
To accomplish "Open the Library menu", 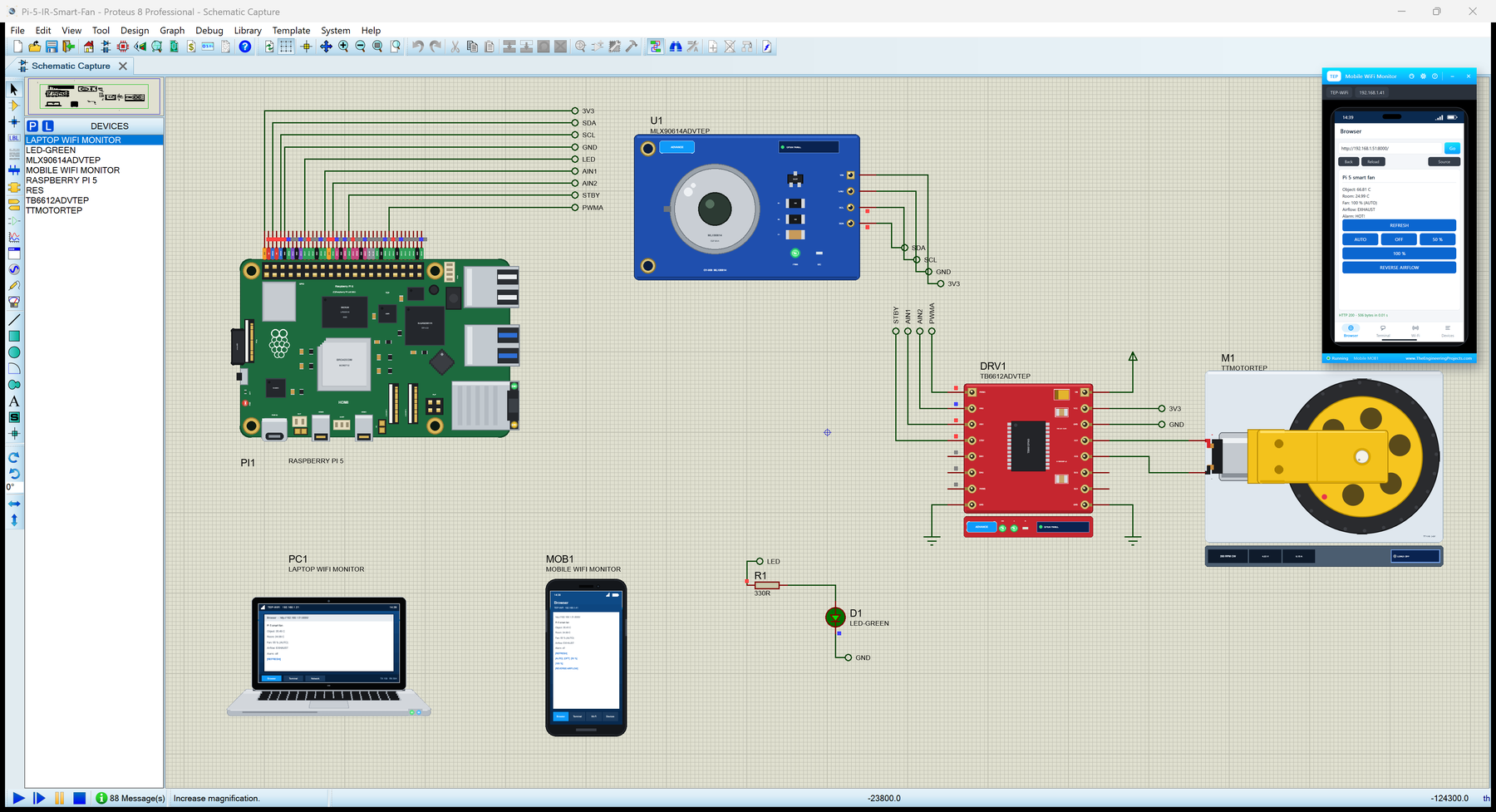I will [x=248, y=31].
